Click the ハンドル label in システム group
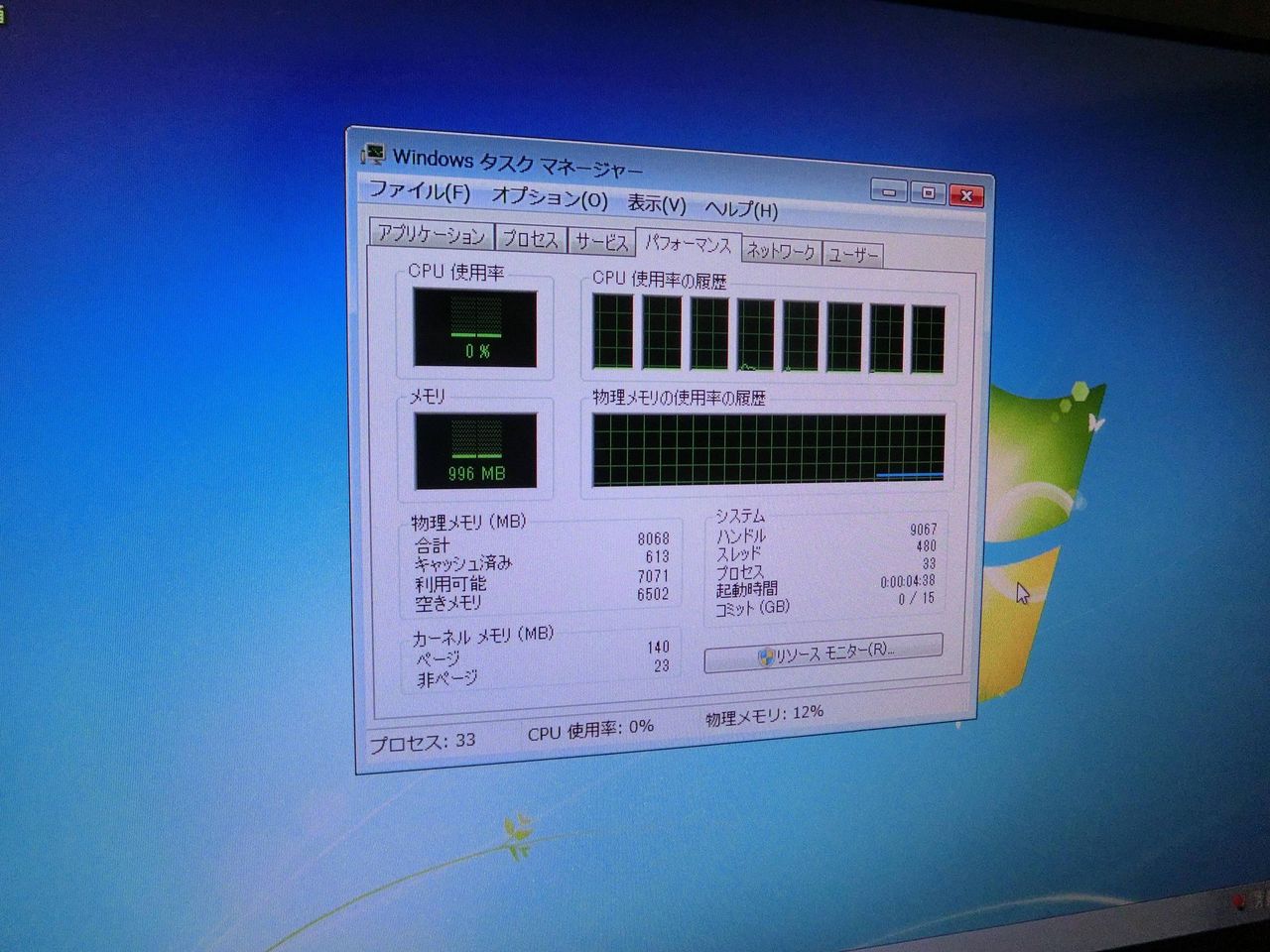Viewport: 1270px width, 952px height. [x=741, y=536]
